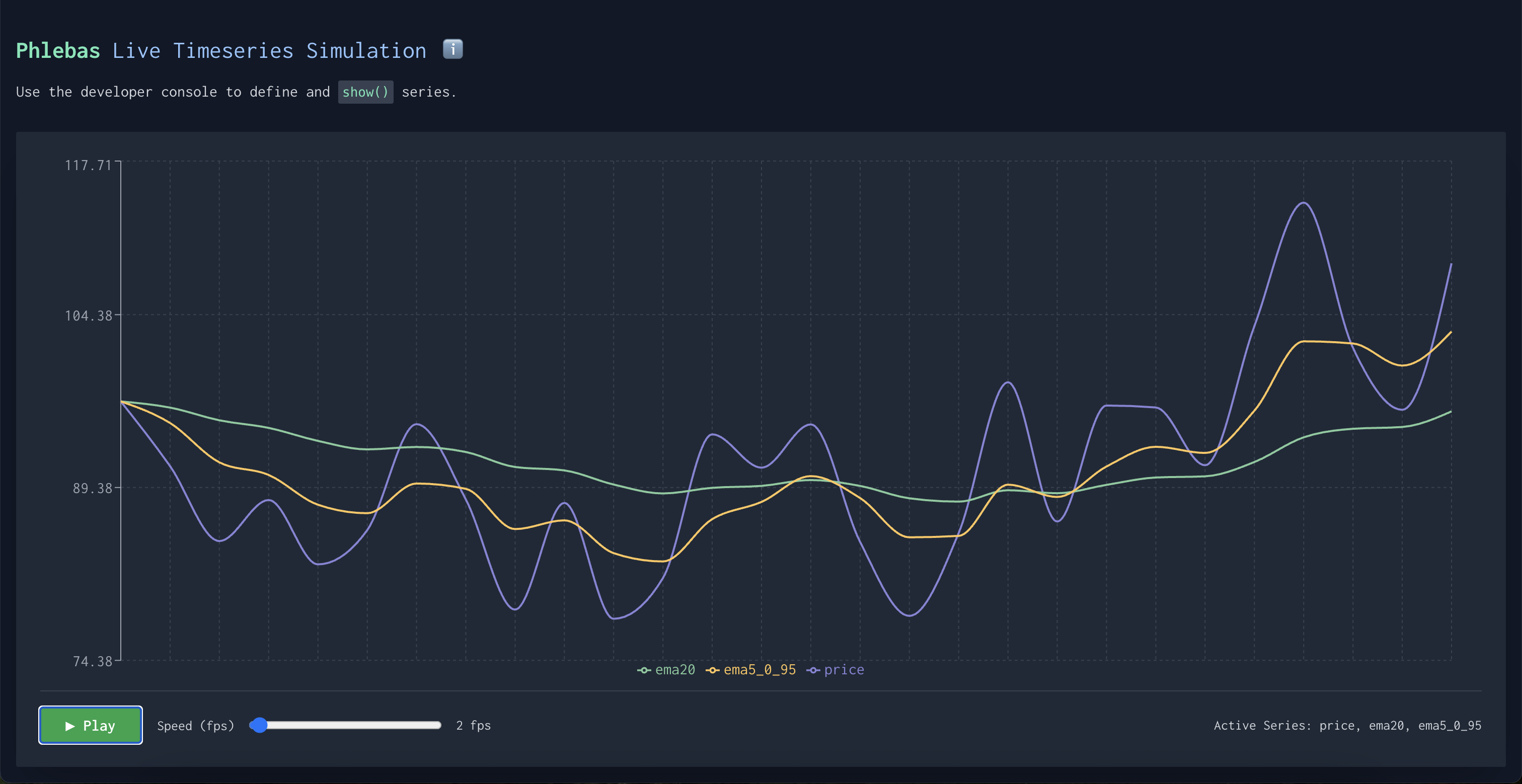The image size is (1522, 784).
Task: Click the green Phlebas logo text in the header
Action: point(57,50)
